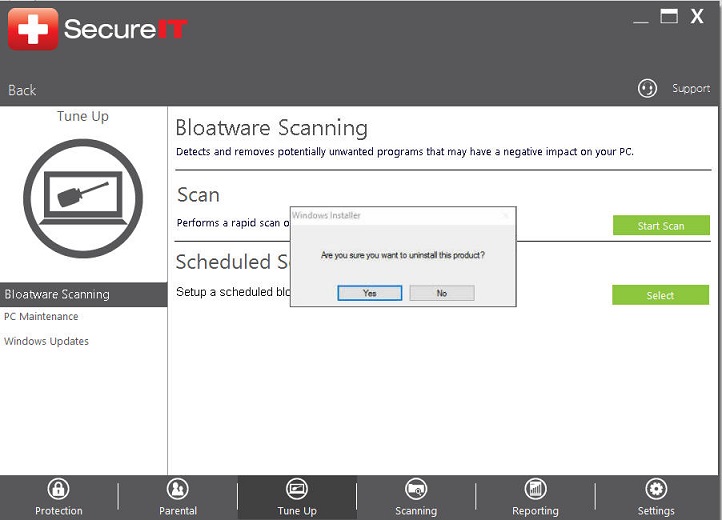Click the Tune Up laptop illustration
This screenshot has height=520, width=722.
pyautogui.click(x=83, y=199)
